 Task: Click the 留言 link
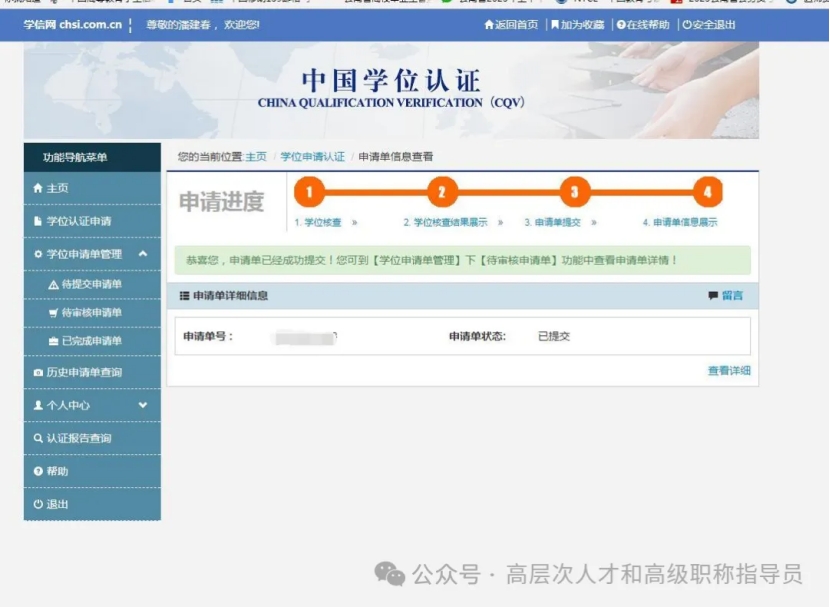[733, 295]
